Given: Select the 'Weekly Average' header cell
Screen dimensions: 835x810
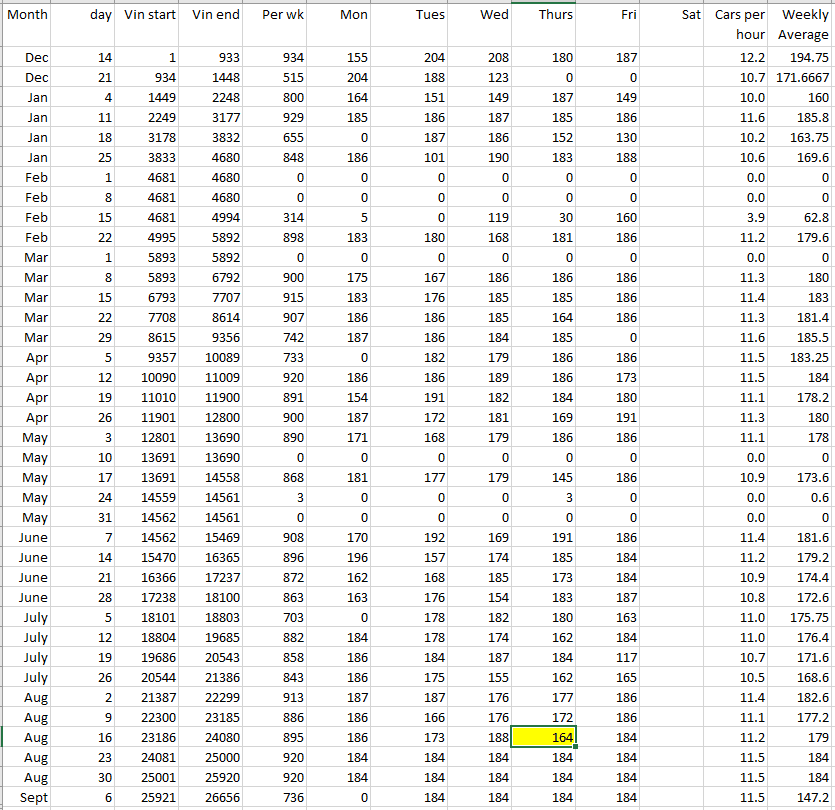Looking at the screenshot, I should 803,25.
